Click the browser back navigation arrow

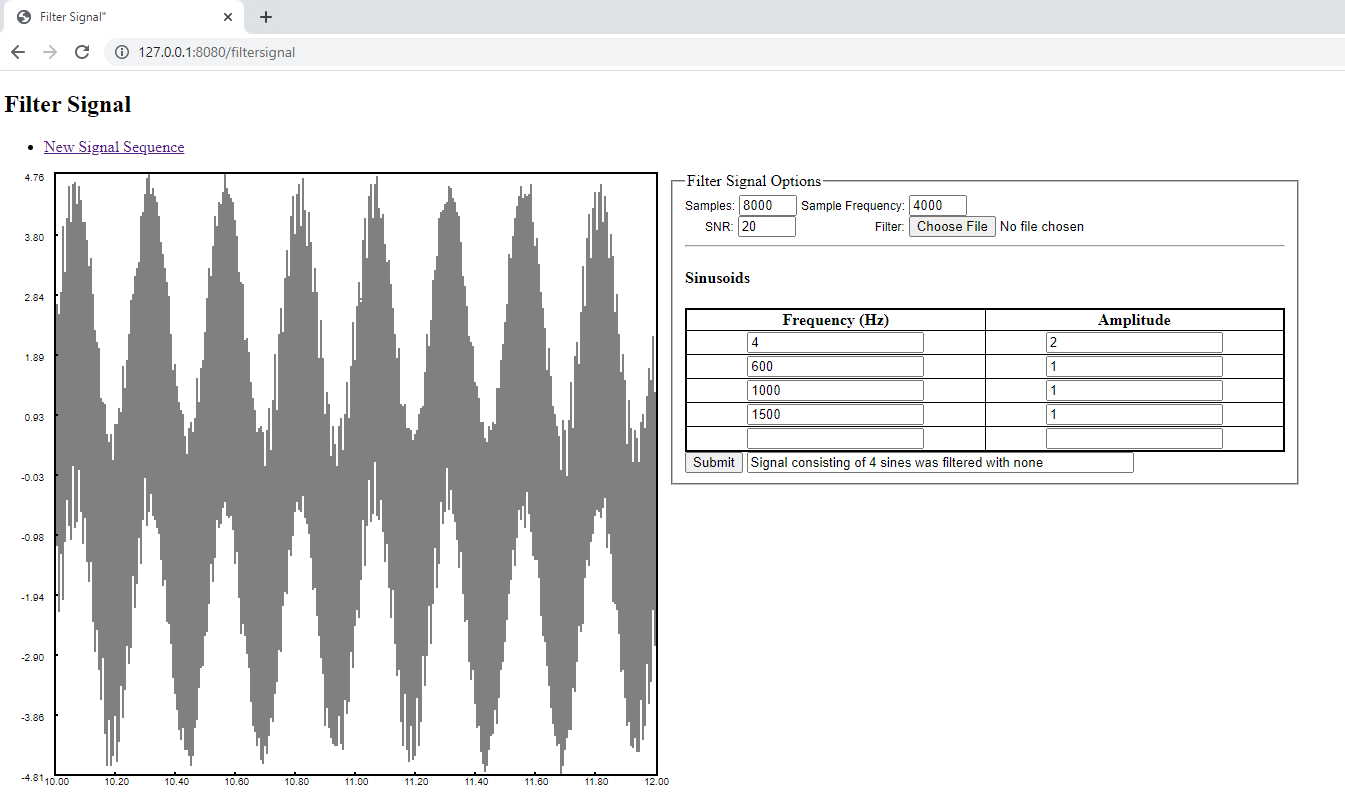coord(17,51)
